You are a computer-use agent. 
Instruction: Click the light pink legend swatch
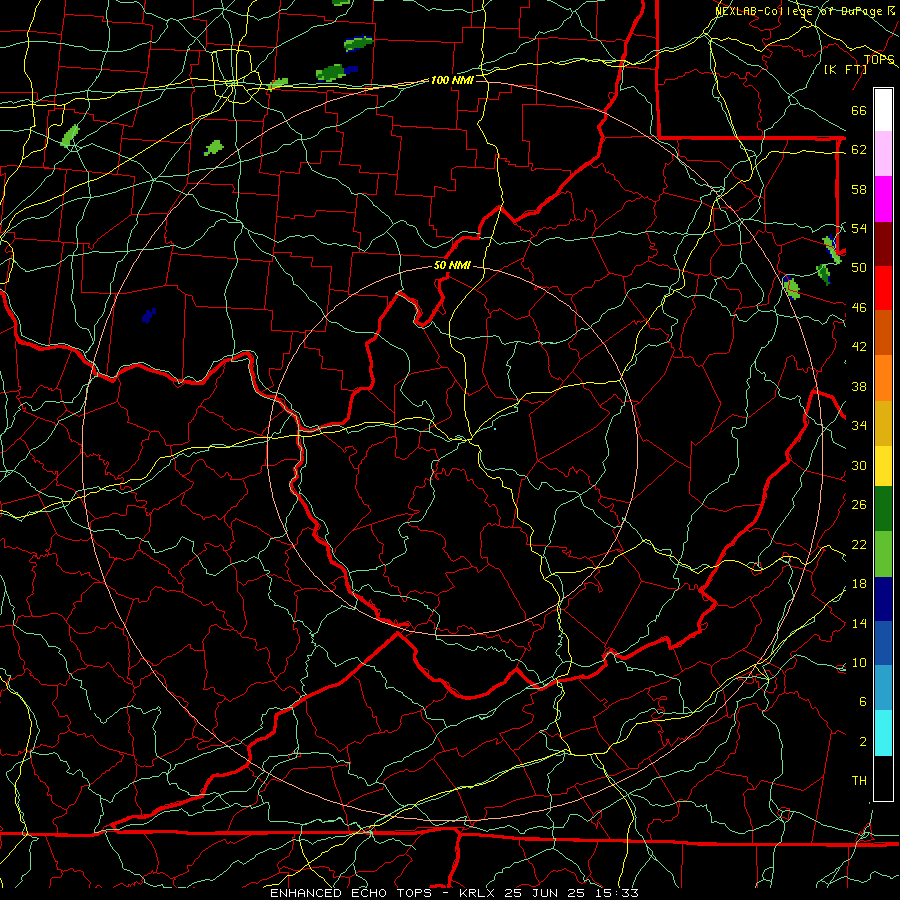(x=883, y=154)
